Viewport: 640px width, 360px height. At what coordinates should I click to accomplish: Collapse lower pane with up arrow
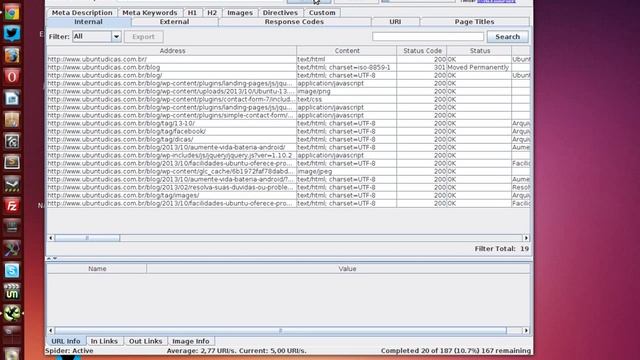(x=49, y=258)
